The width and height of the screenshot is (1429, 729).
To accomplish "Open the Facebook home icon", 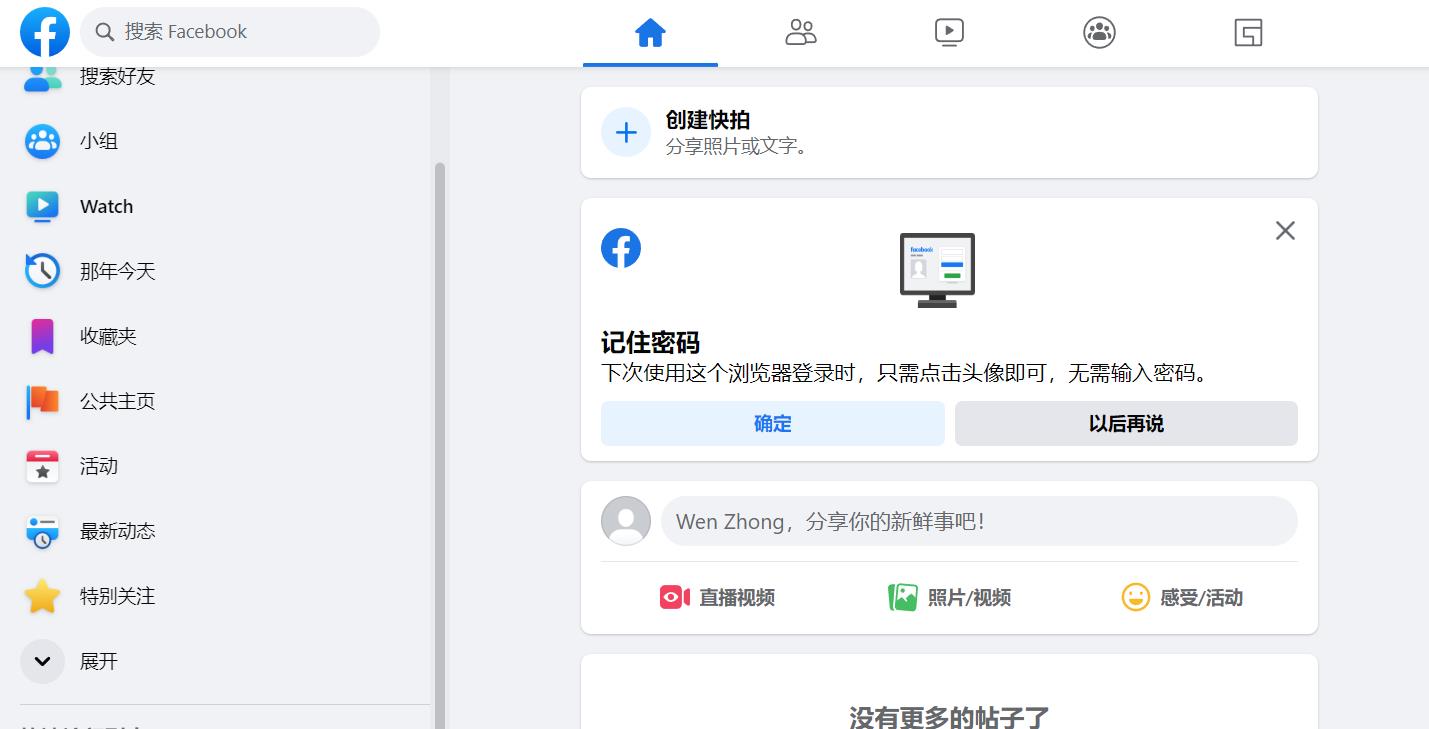I will [650, 31].
